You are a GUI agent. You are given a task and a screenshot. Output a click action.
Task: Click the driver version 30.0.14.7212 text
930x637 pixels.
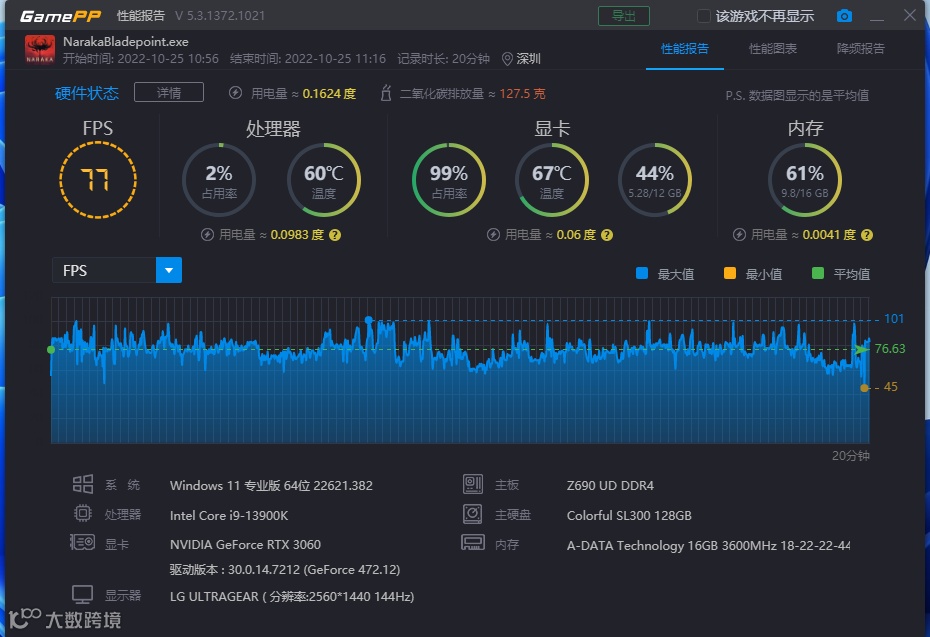[285, 570]
